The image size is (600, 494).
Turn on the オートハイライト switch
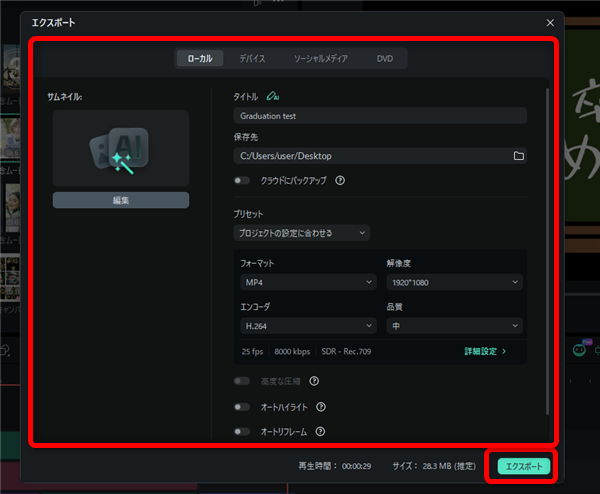click(x=241, y=407)
